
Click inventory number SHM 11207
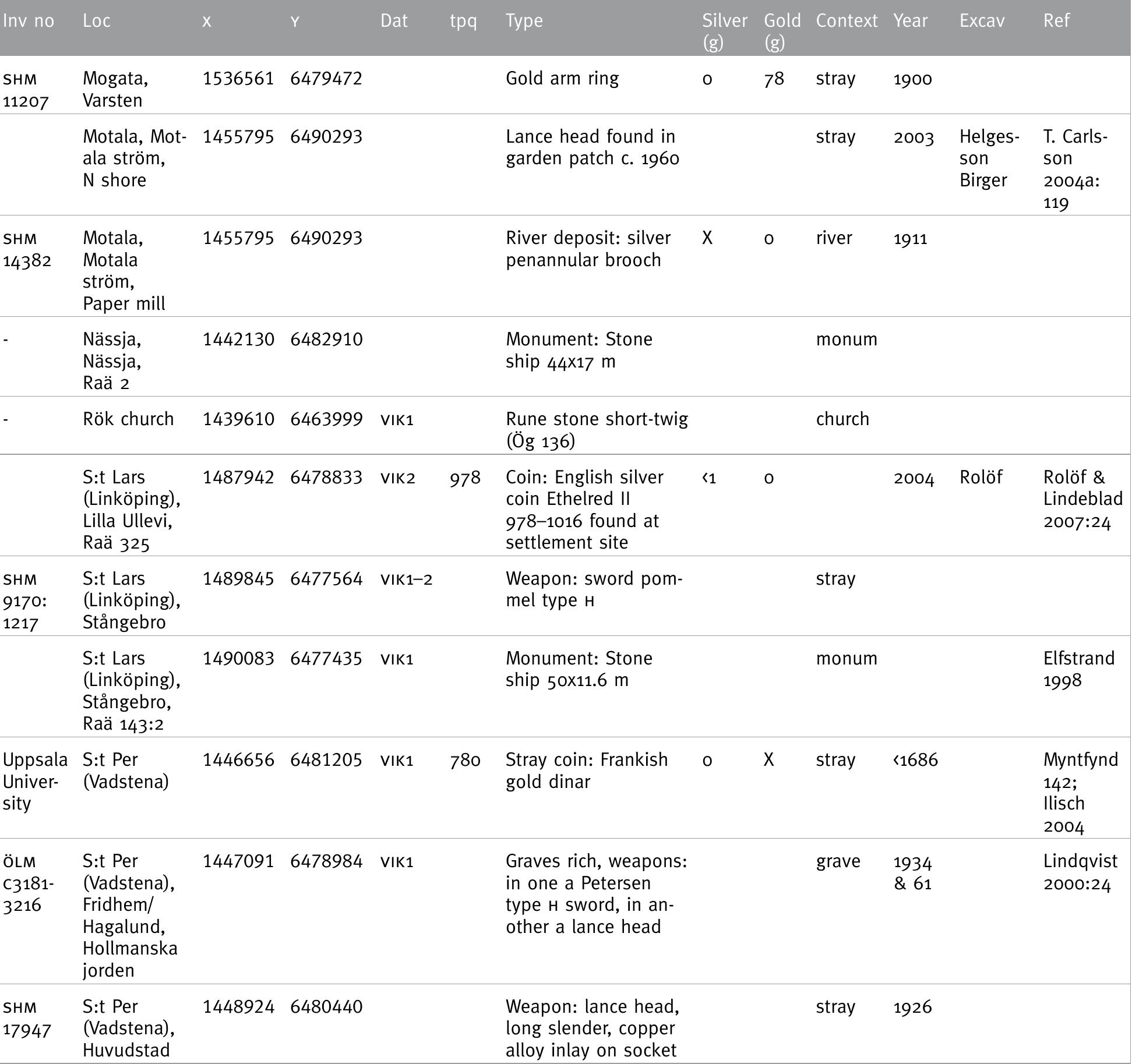click(26, 90)
